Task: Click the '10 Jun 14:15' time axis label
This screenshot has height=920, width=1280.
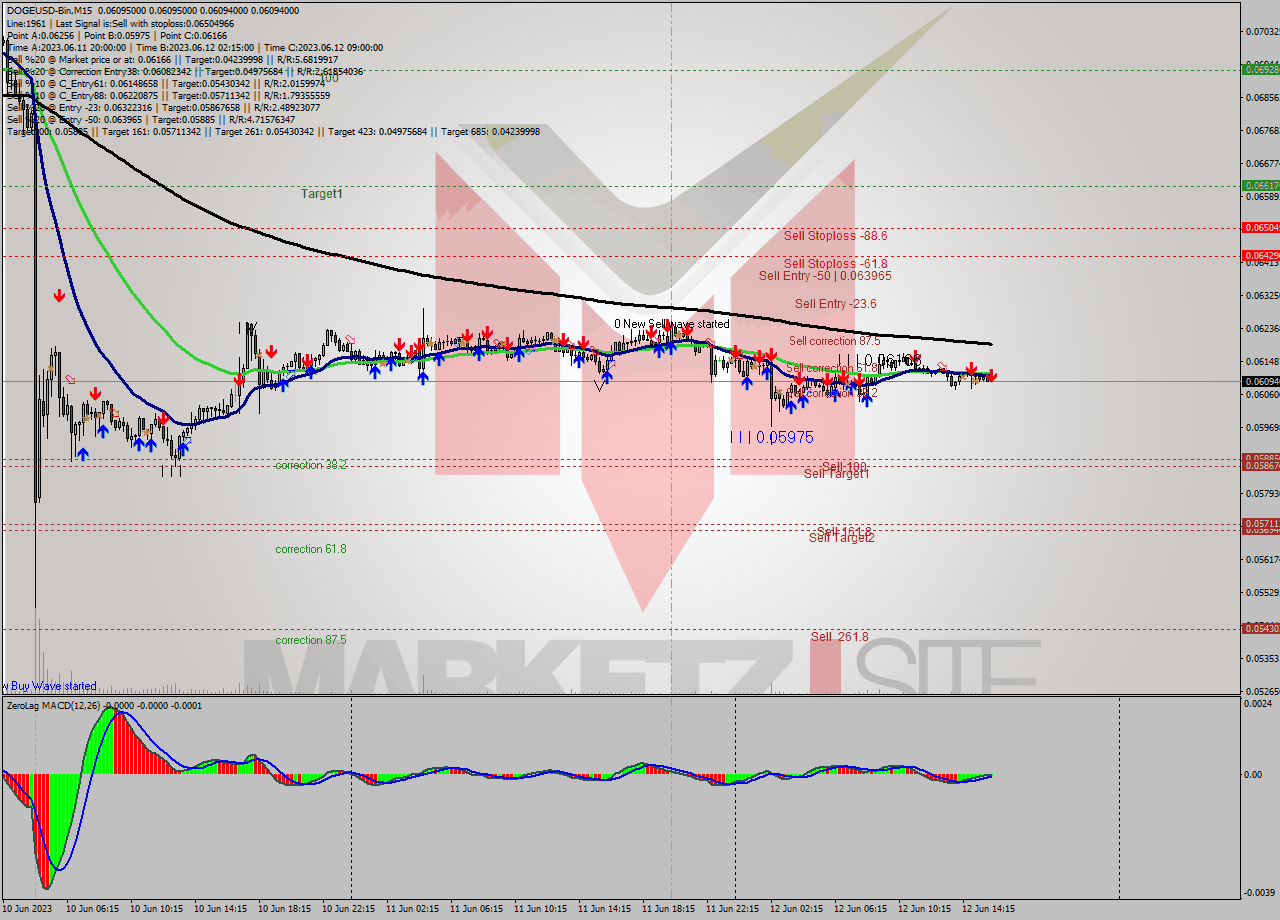Action: (x=220, y=910)
